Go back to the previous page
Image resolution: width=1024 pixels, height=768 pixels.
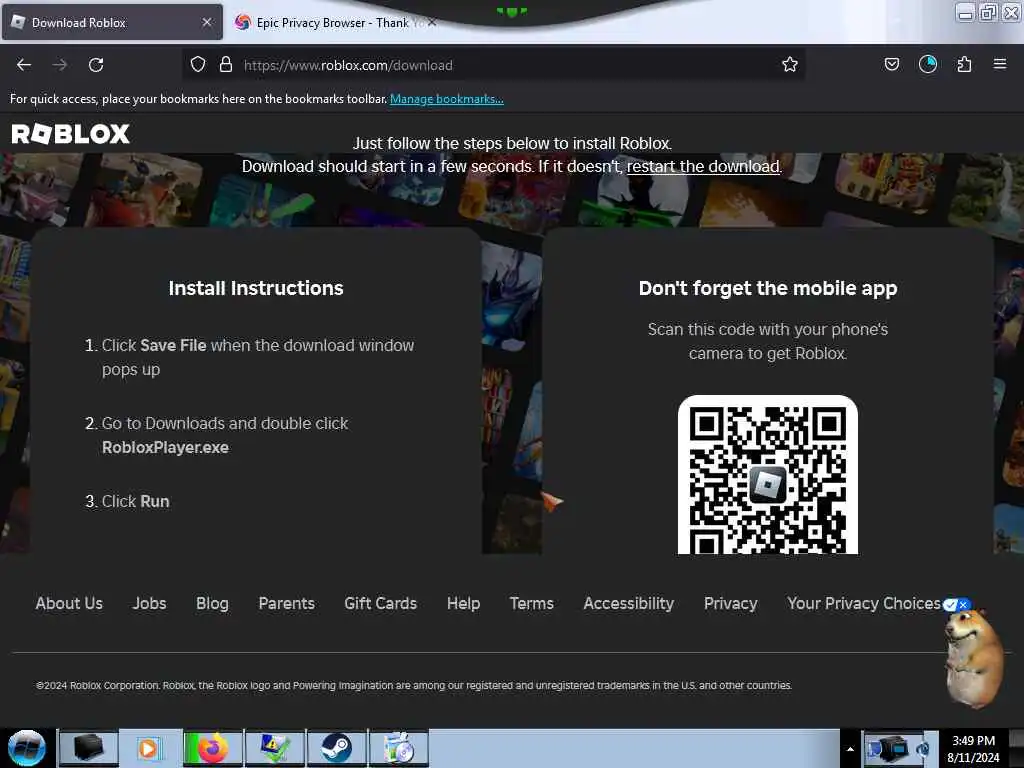click(24, 65)
